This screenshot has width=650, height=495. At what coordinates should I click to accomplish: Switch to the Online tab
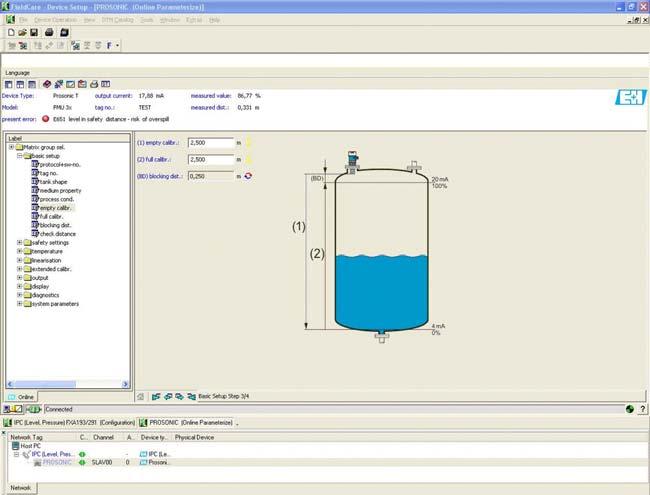(22, 397)
